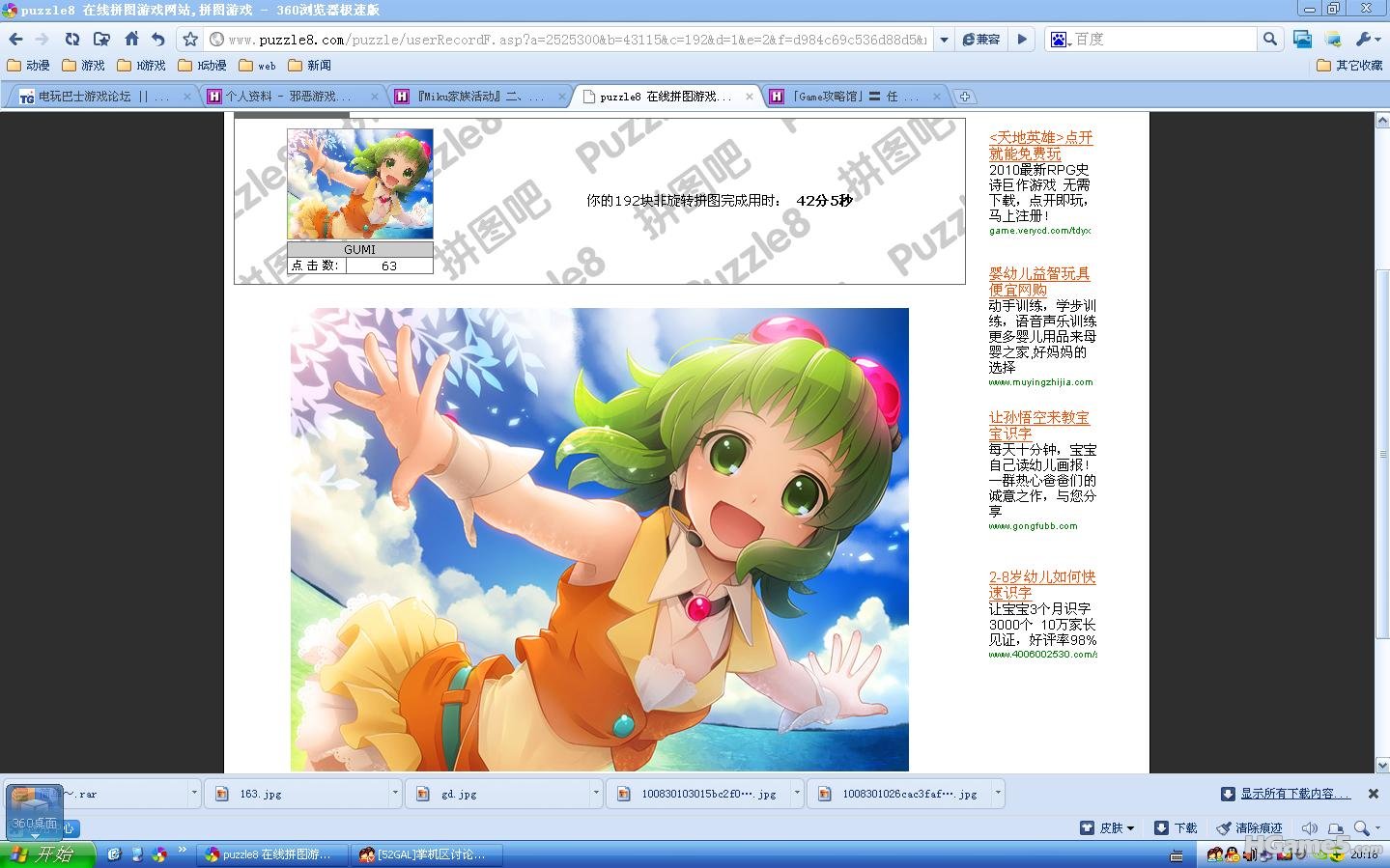Open the 游戏 bookmarks folder
The image size is (1390, 868).
point(84,66)
